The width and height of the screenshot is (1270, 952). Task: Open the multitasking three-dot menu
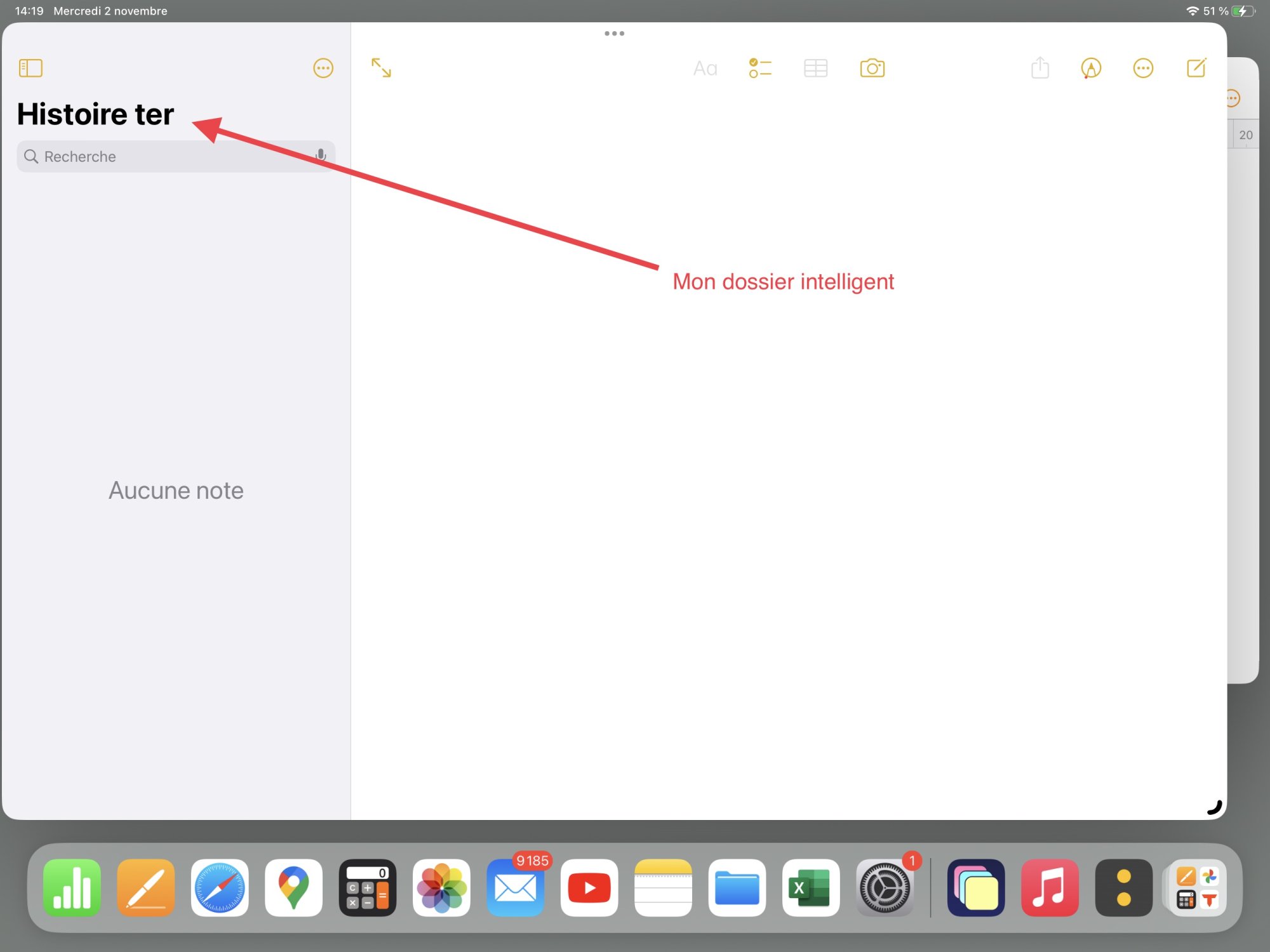(614, 34)
